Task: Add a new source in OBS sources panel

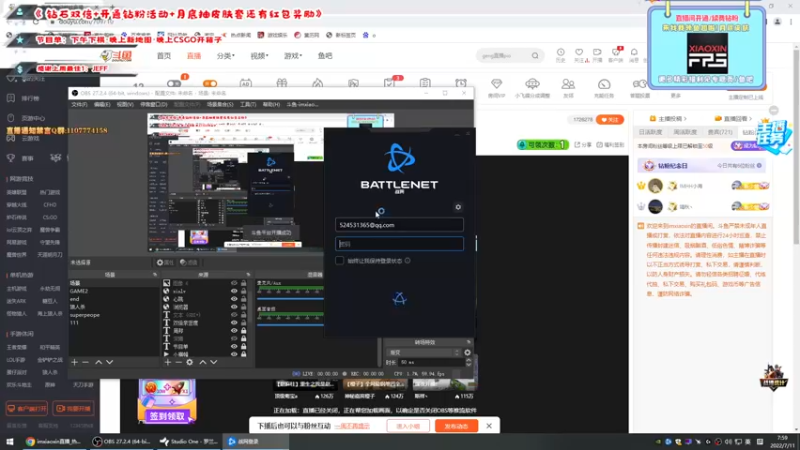Action: tap(168, 362)
